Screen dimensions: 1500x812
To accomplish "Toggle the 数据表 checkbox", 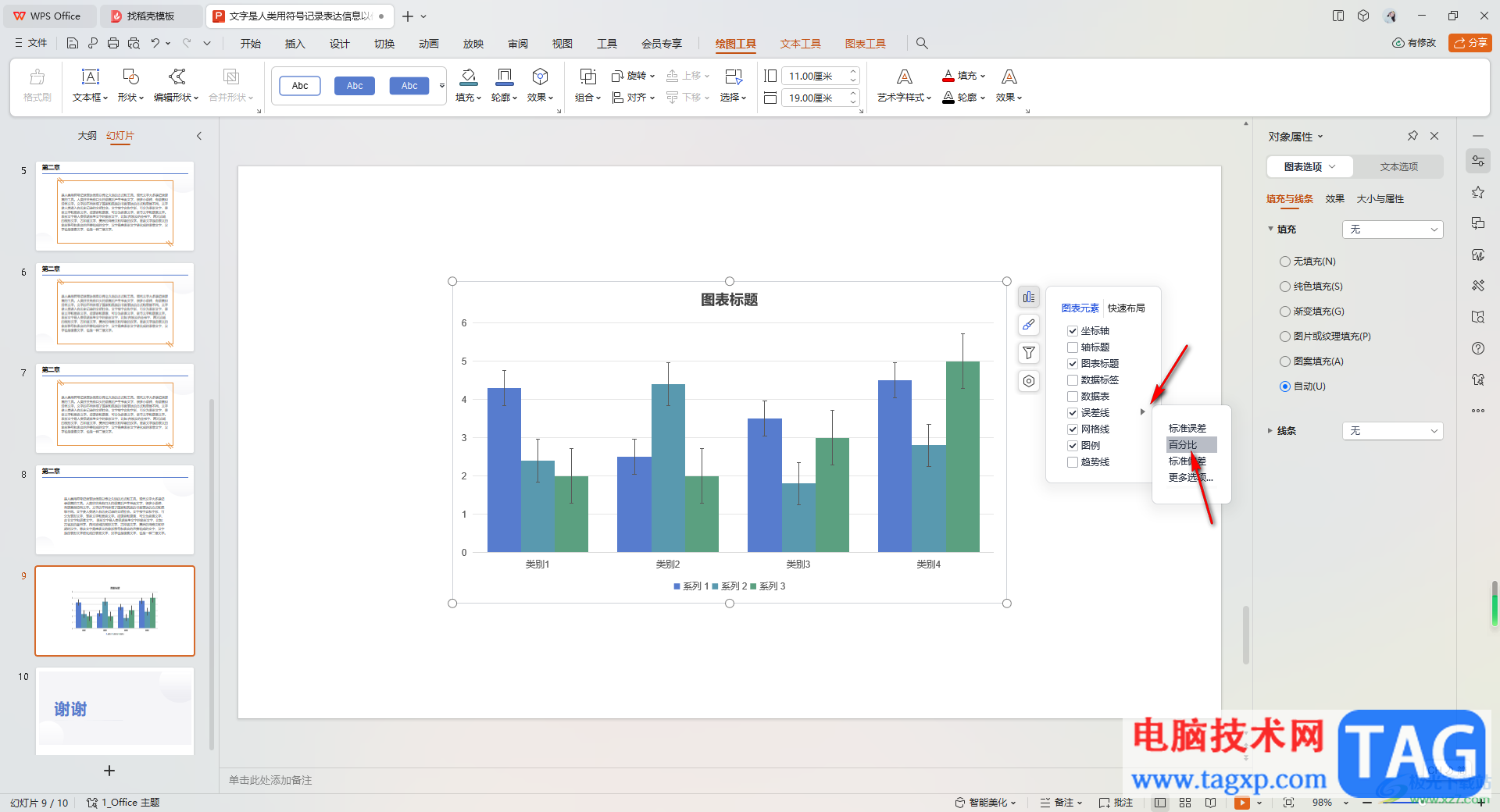I will pos(1073,397).
